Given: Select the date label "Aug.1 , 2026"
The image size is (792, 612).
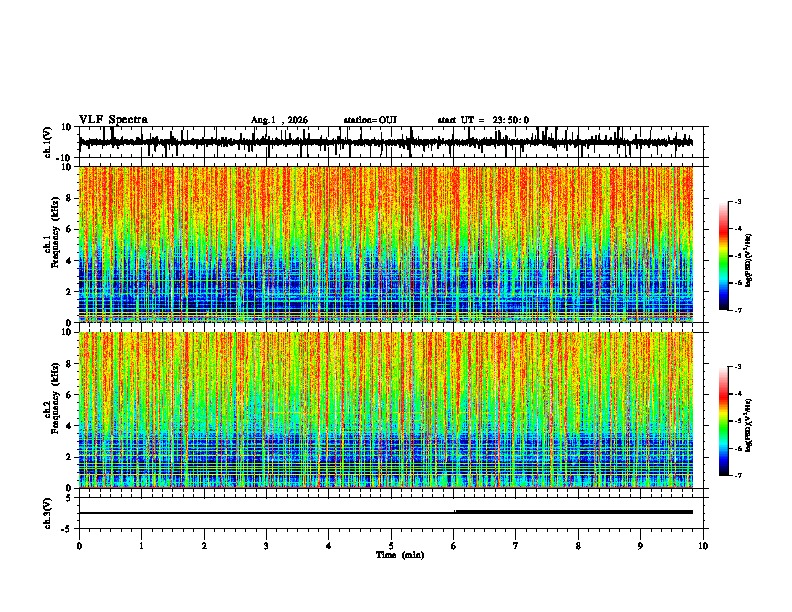Looking at the screenshot, I should point(279,120).
